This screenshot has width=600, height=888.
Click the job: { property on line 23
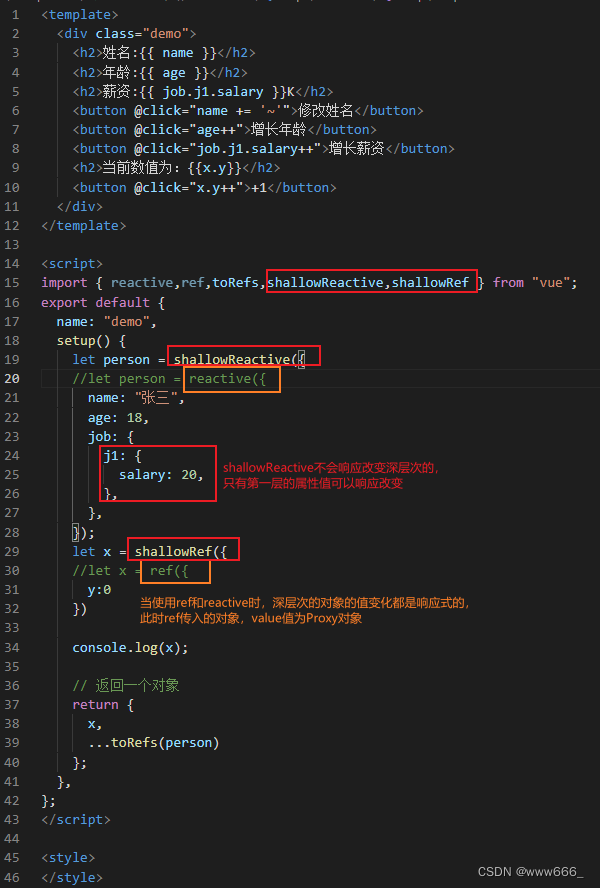click(x=110, y=437)
